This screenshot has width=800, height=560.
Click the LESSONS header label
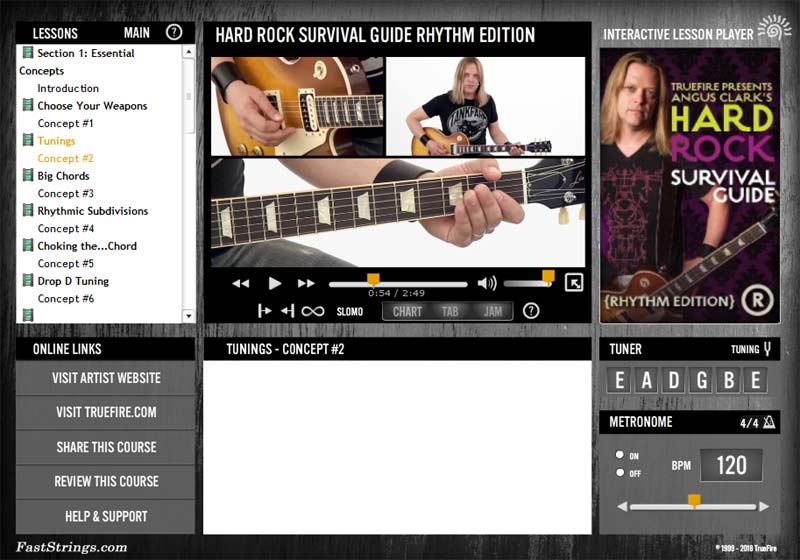[55, 34]
